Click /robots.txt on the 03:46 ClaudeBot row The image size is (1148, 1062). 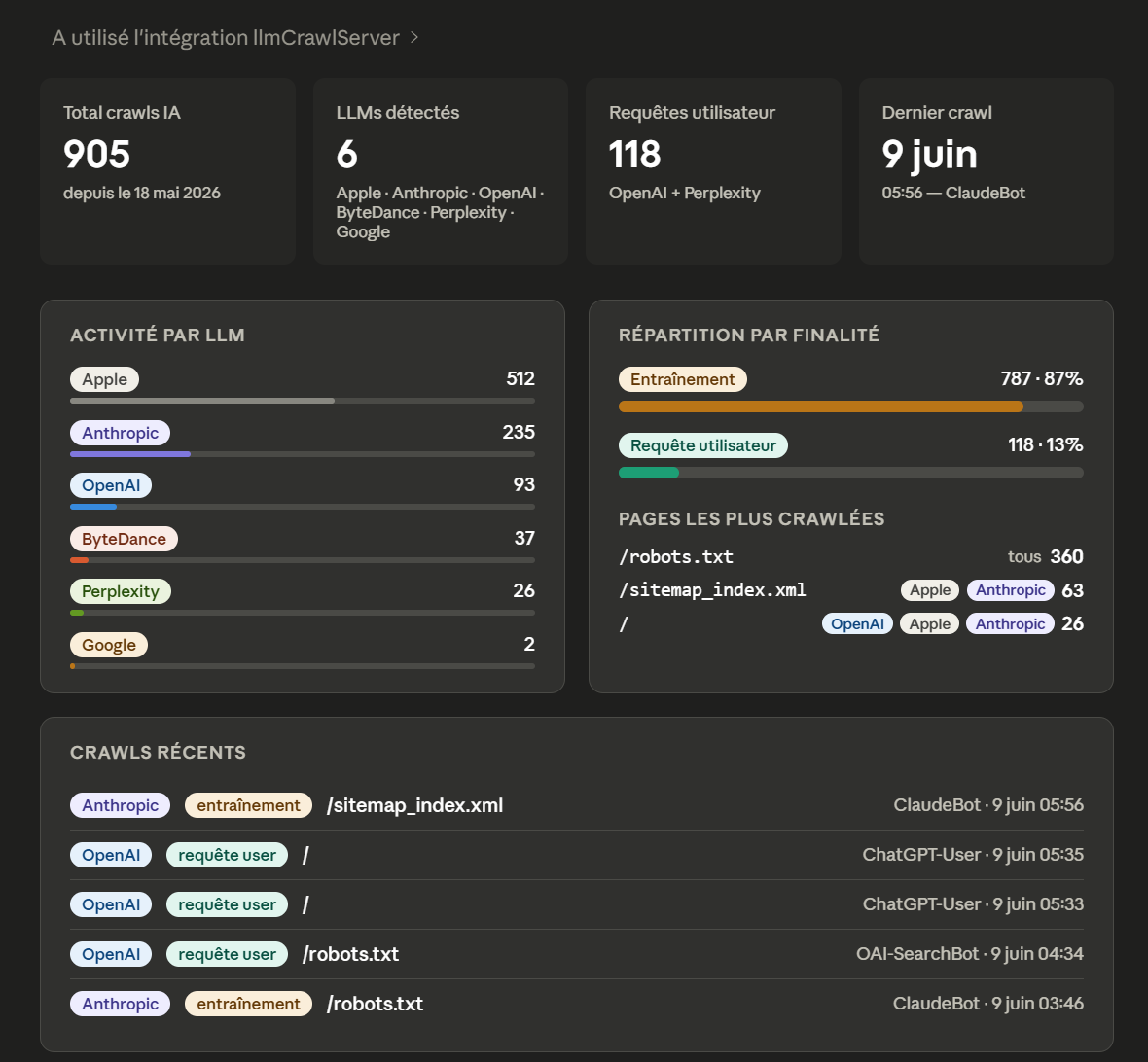pyautogui.click(x=375, y=1004)
